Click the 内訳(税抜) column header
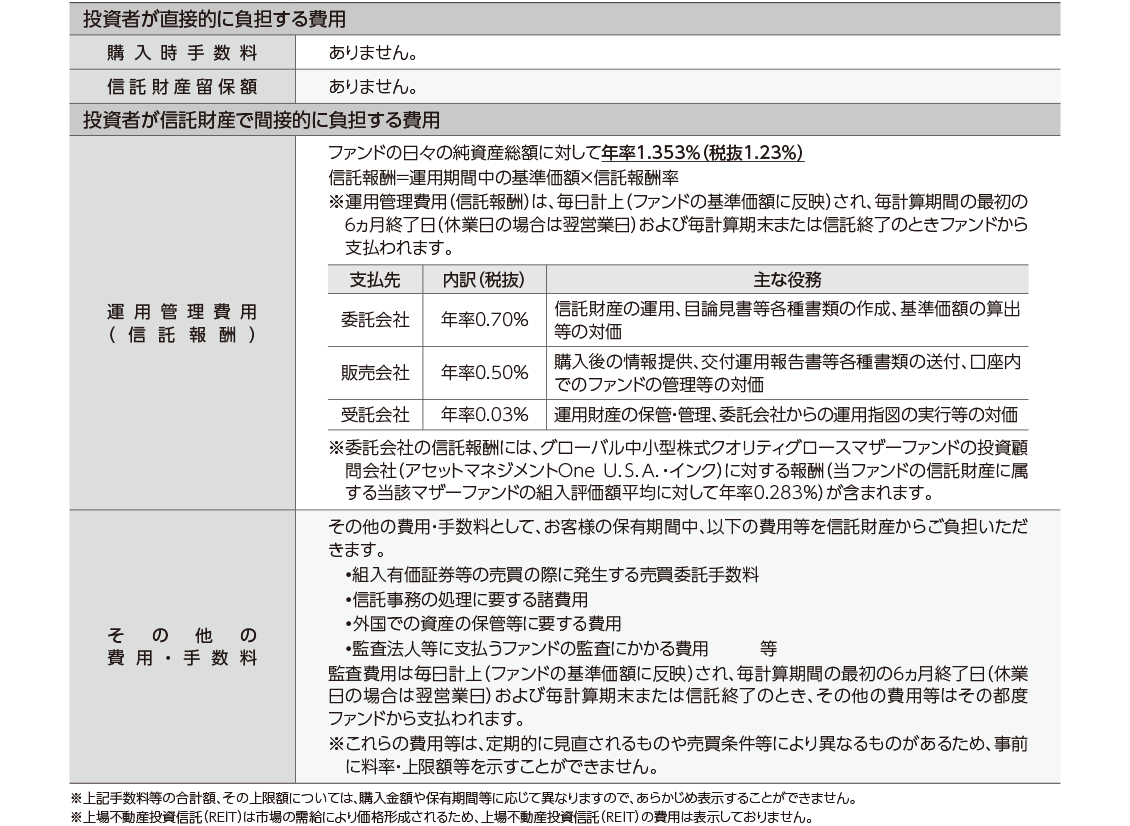 point(483,279)
